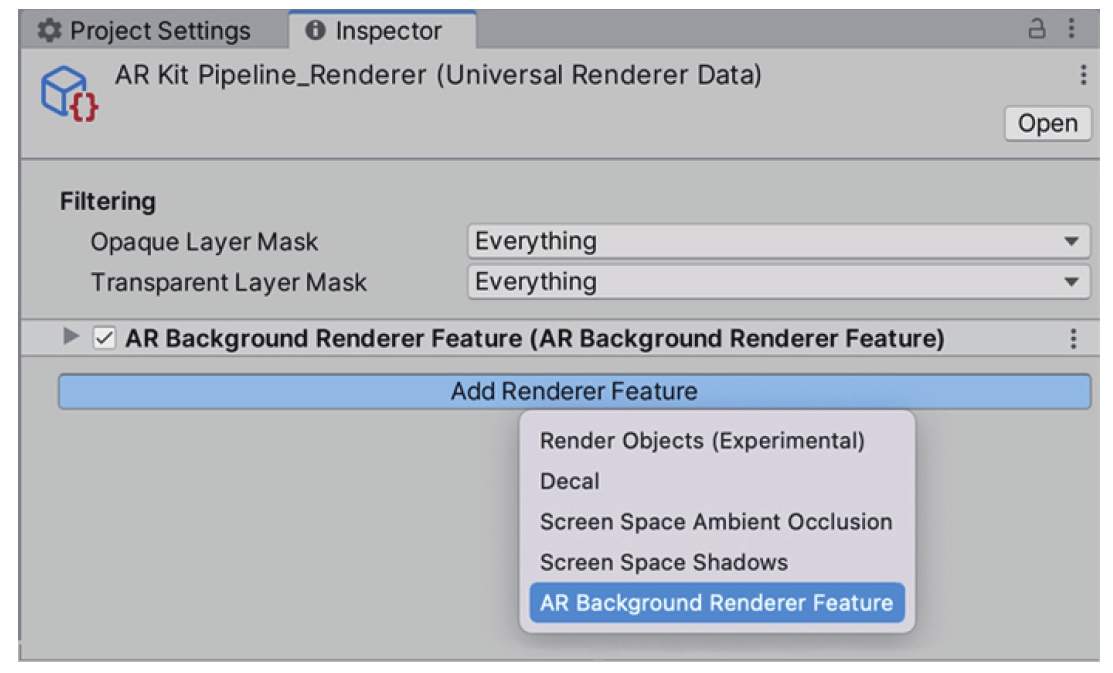Screen dimensions: 1113x673
Task: Click the Inspector info icon
Action: (314, 31)
